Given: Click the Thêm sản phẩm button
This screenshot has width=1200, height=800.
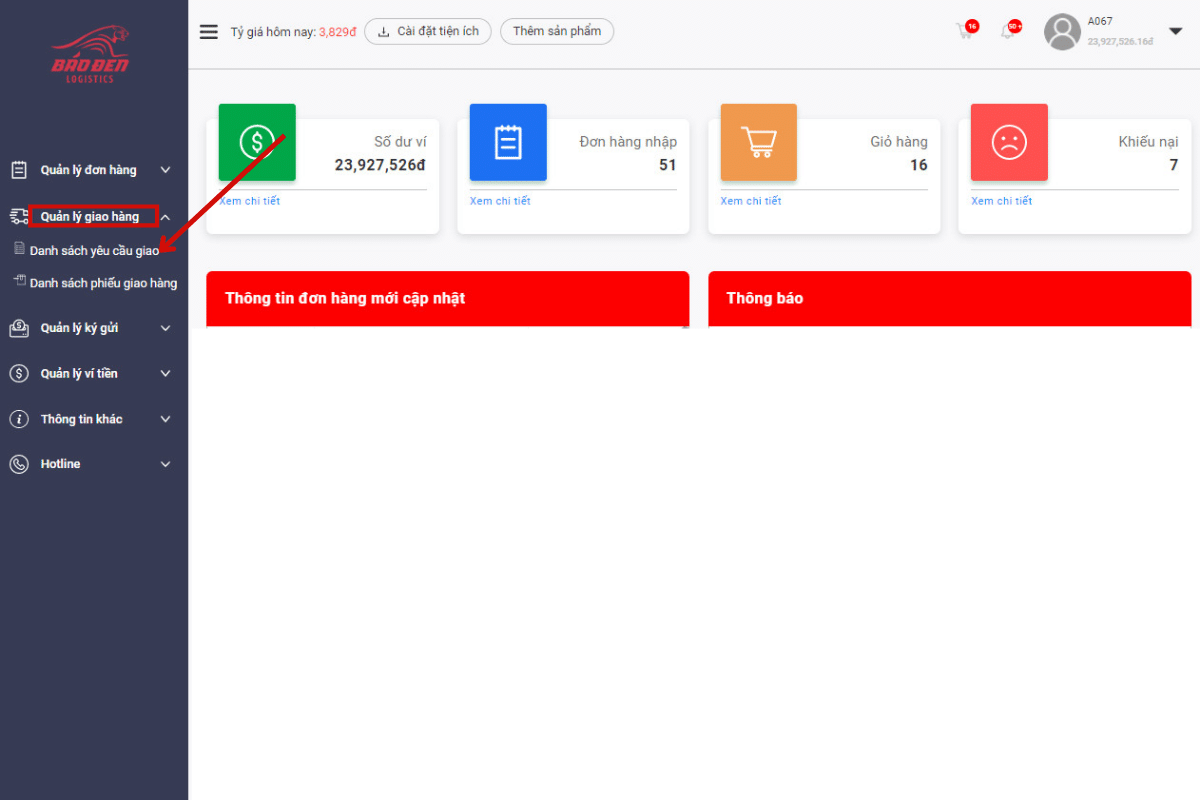Looking at the screenshot, I should tap(557, 31).
